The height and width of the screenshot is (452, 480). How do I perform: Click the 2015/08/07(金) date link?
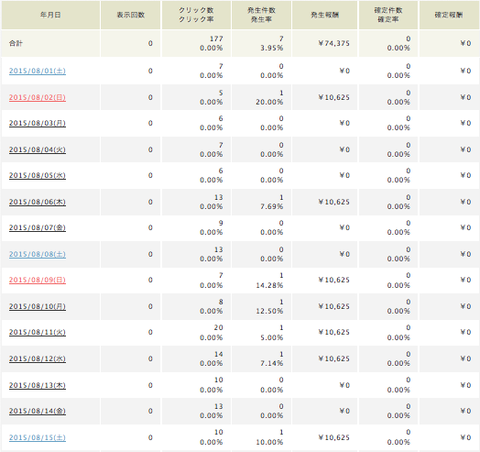click(x=37, y=228)
